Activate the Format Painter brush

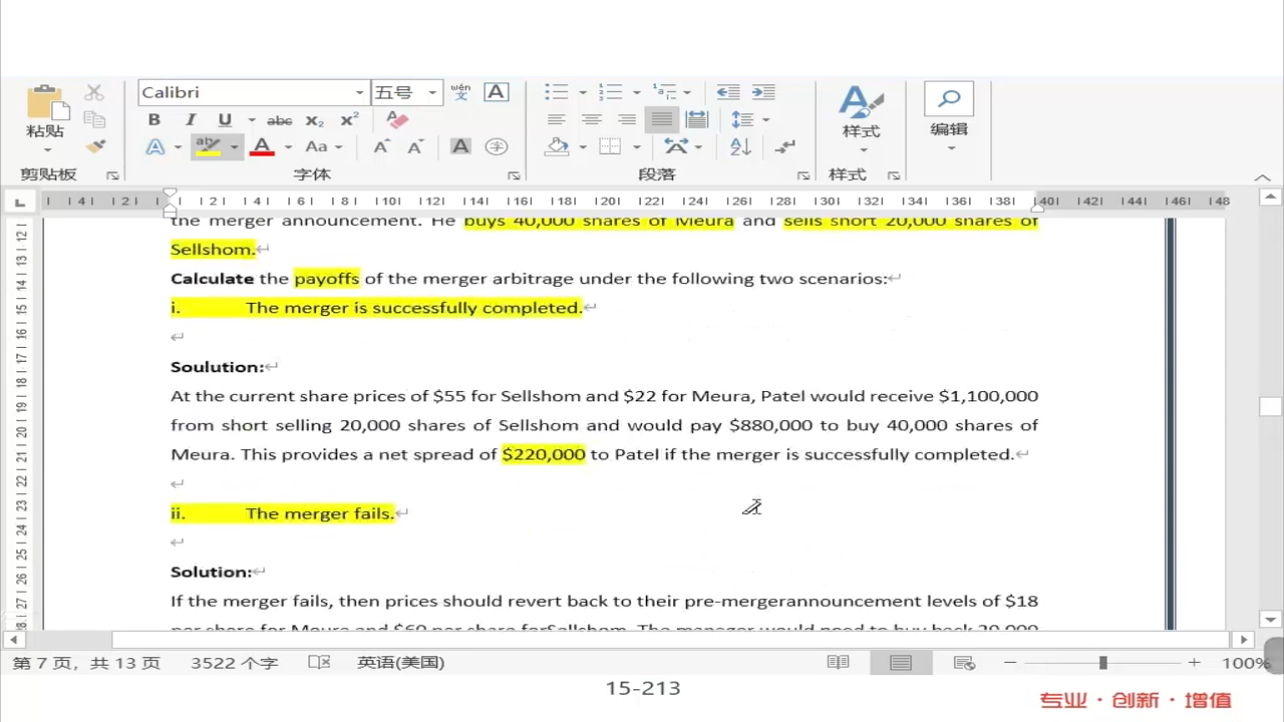(95, 147)
